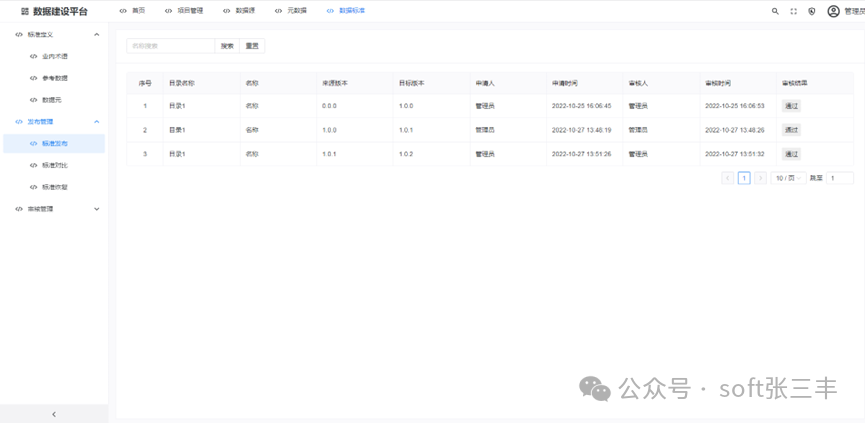The width and height of the screenshot is (865, 423).
Task: Click the code icon beside 首页
Action: pos(123,11)
